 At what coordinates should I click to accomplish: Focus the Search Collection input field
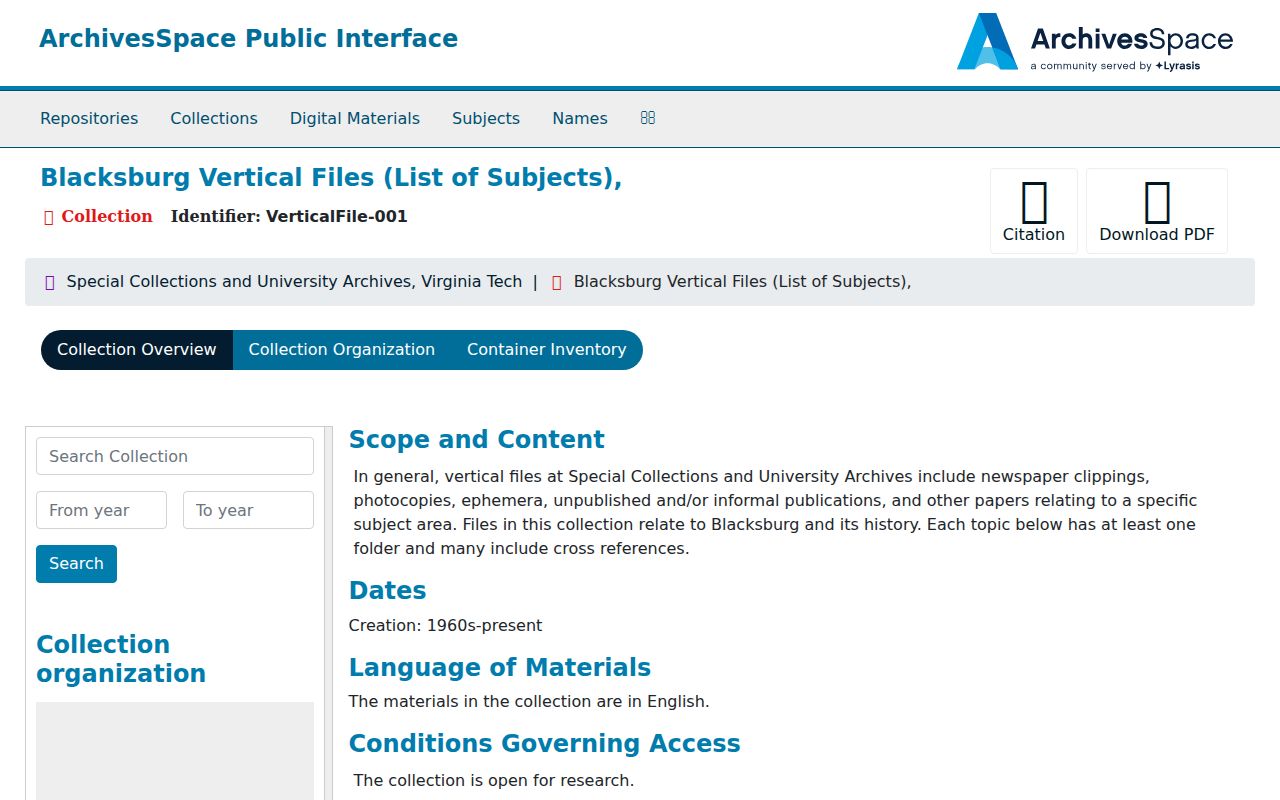point(175,456)
